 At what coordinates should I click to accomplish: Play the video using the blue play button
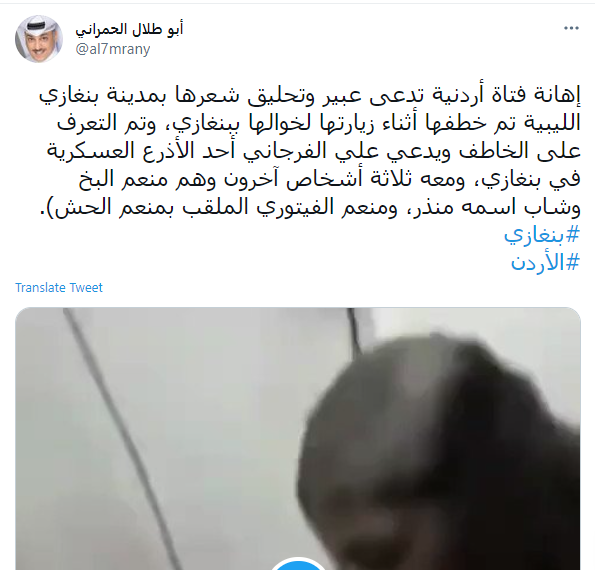(298, 565)
